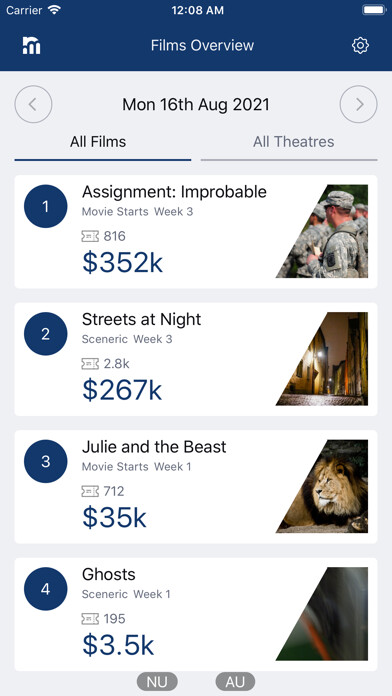Open the settings gear icon
The image size is (392, 696).
coord(360,45)
